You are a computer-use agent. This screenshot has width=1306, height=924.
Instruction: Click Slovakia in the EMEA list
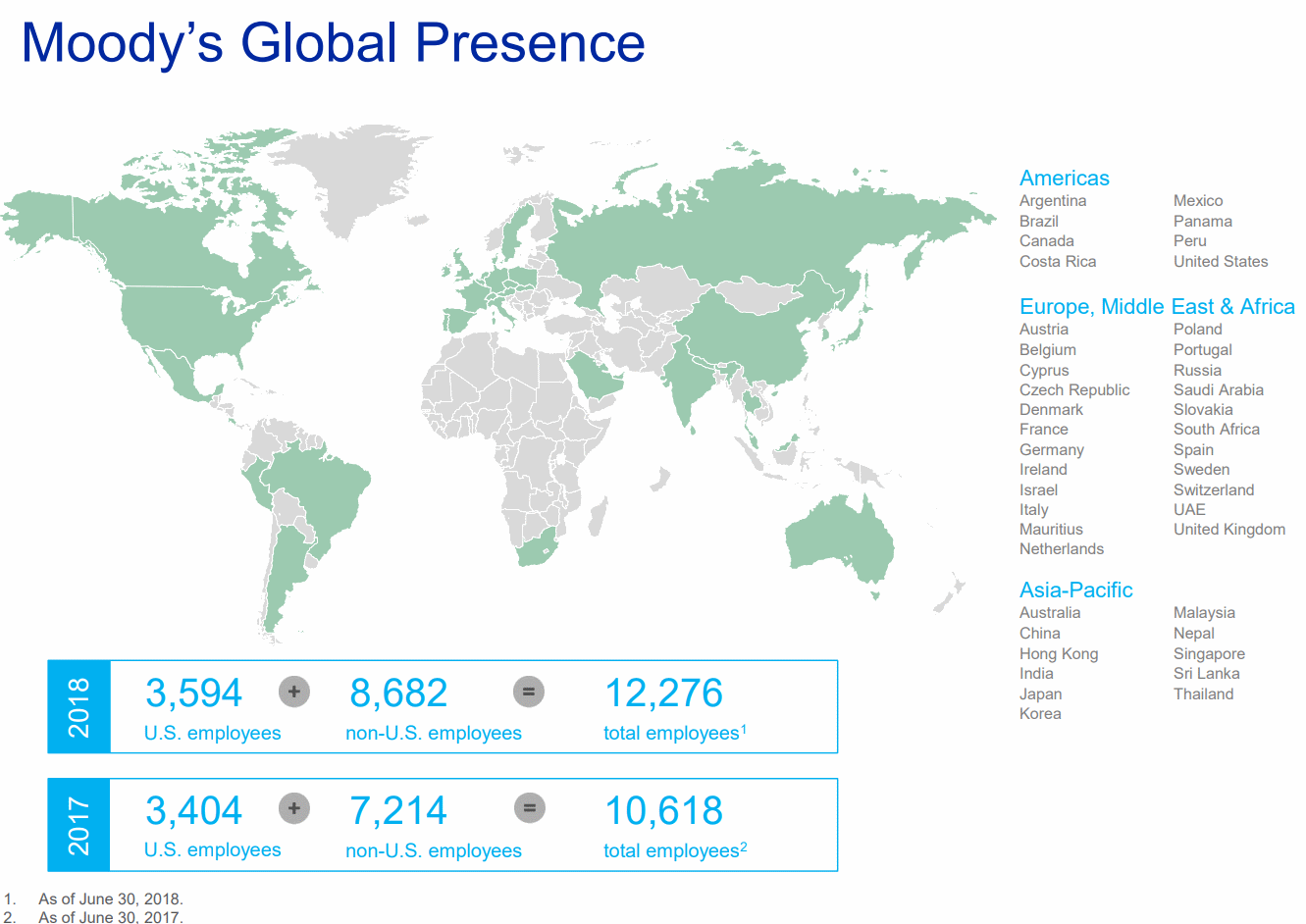click(1203, 410)
